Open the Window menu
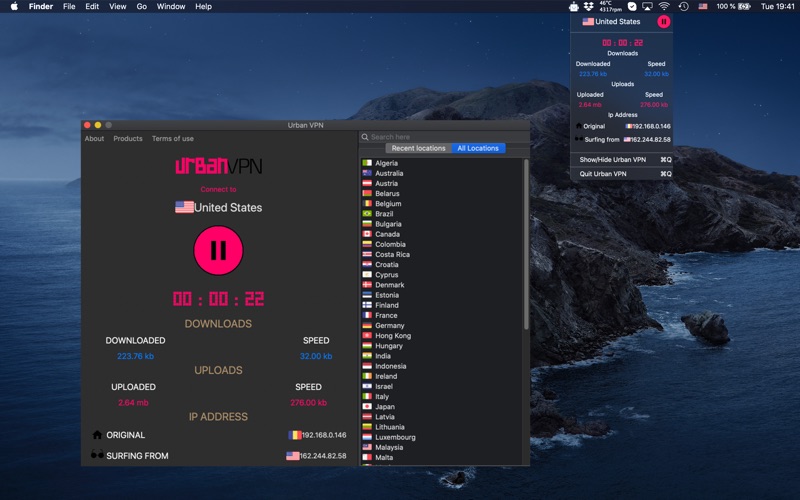Viewport: 800px width, 500px height. click(170, 6)
